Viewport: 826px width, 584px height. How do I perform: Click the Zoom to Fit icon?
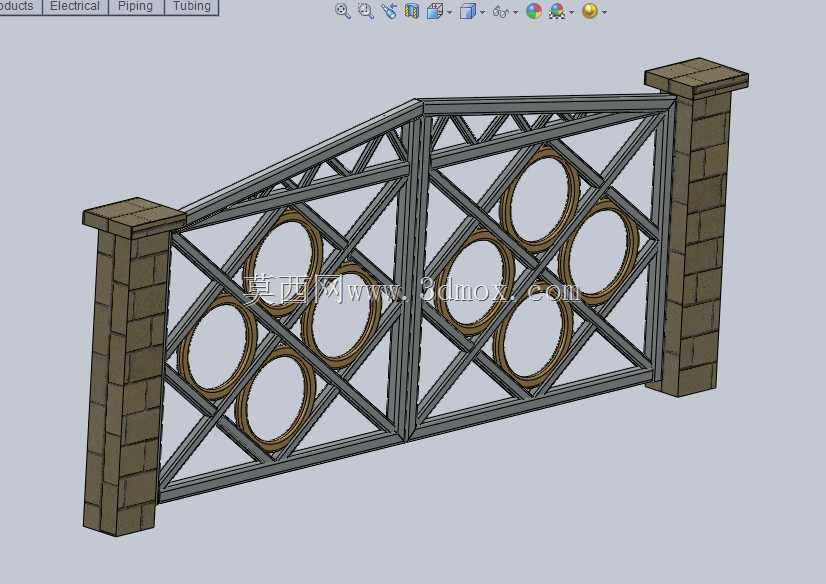[343, 11]
